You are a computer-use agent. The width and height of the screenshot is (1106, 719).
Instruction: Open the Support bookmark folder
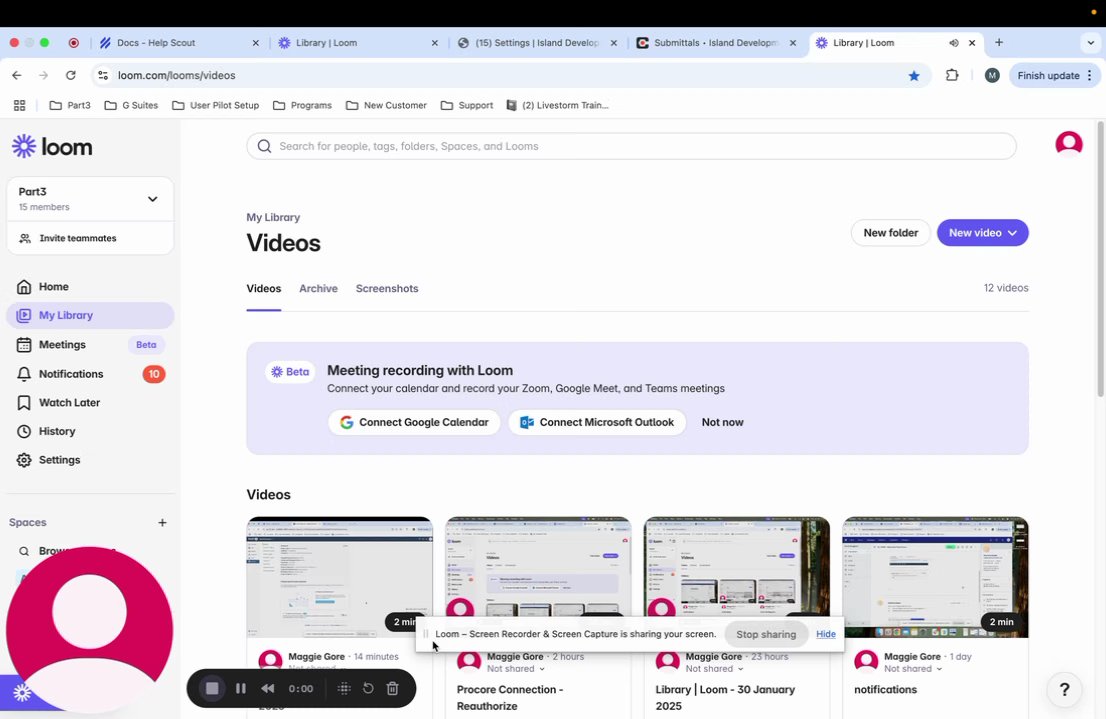tap(467, 105)
